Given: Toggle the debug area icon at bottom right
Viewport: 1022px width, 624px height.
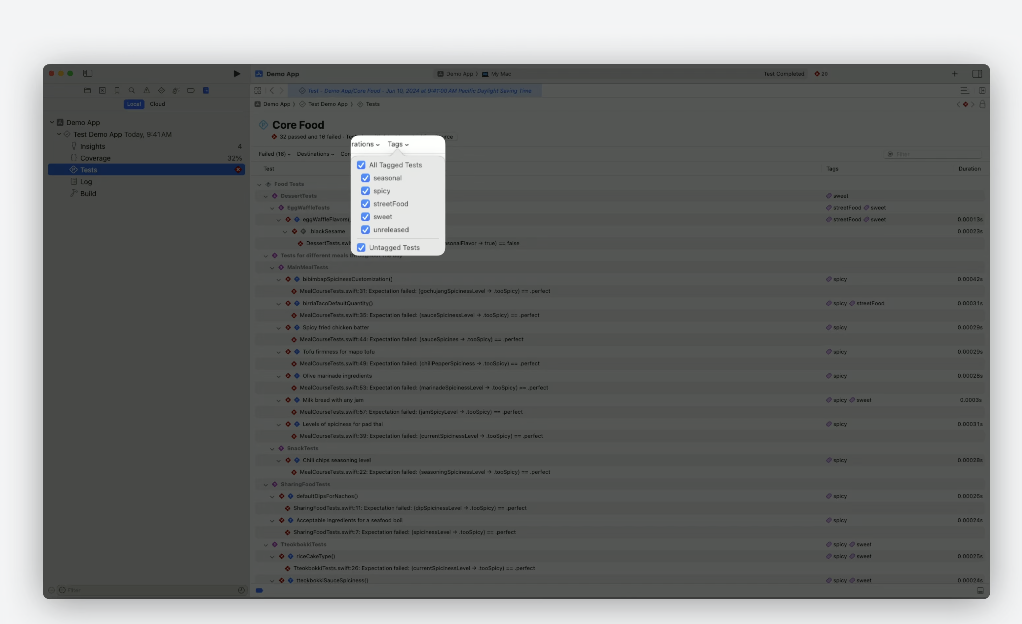Looking at the screenshot, I should pos(980,590).
